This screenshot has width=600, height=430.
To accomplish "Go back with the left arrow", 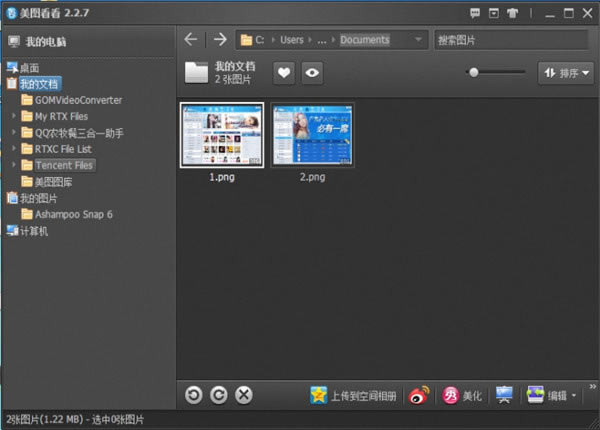I will coord(191,39).
